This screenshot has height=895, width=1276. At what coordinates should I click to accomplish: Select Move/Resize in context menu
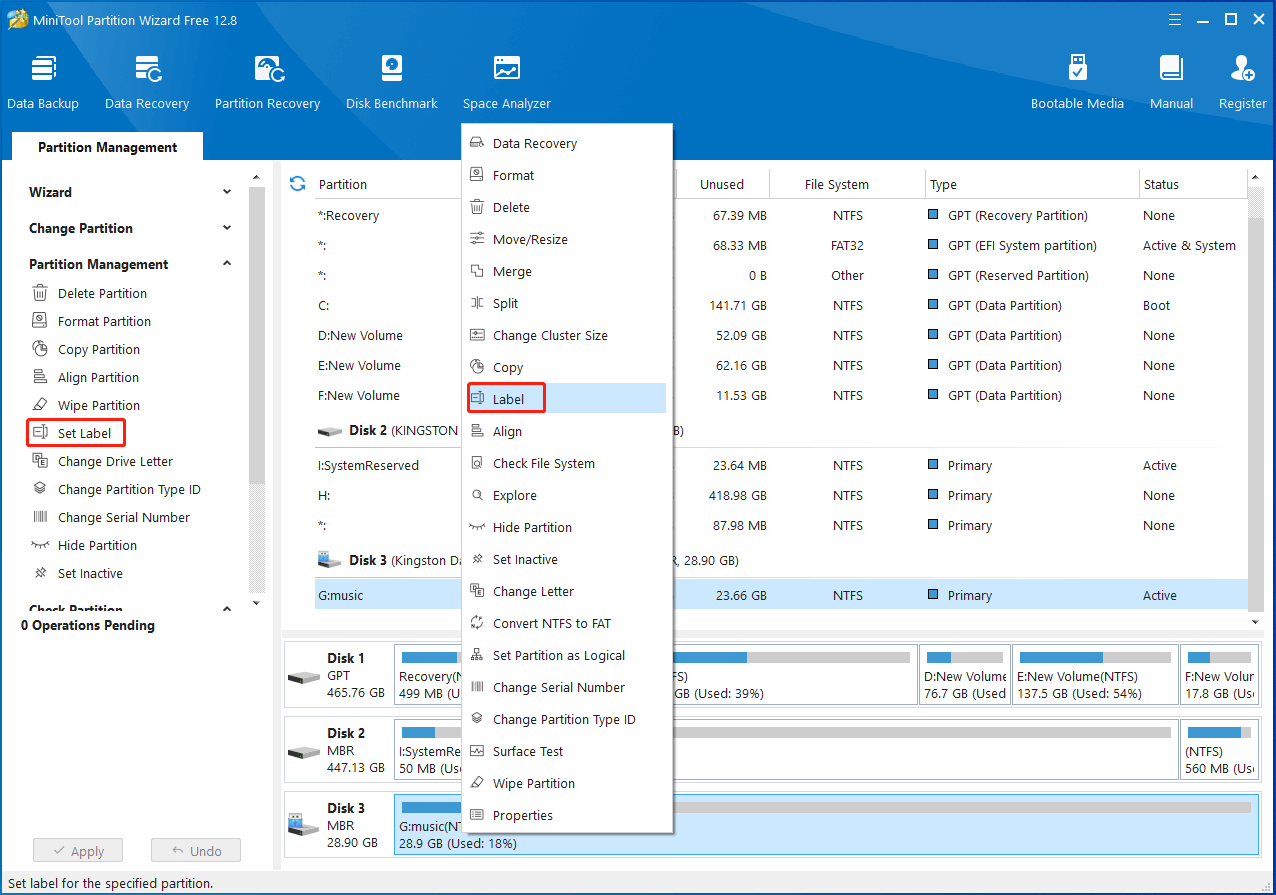point(566,239)
